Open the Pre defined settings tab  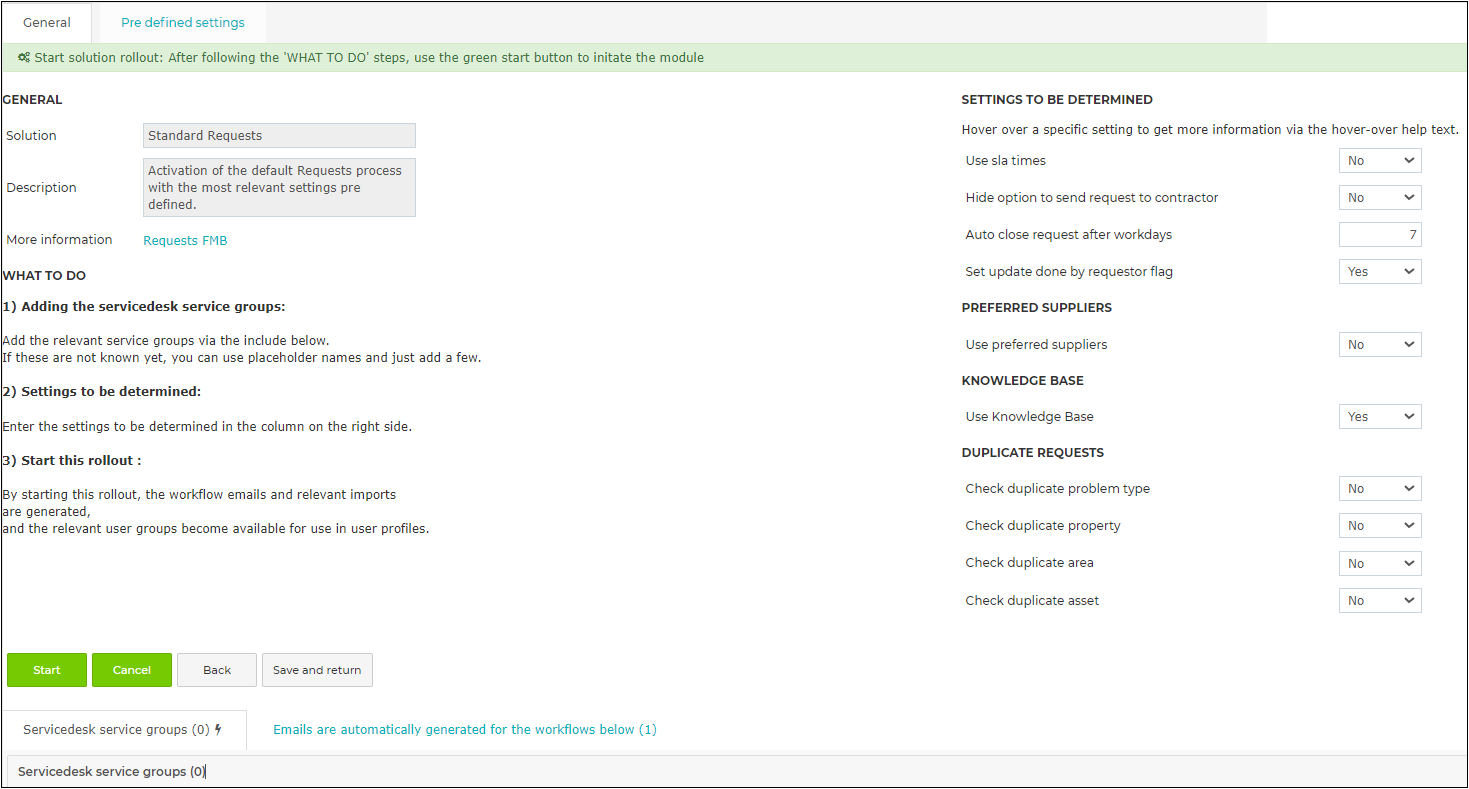tap(183, 22)
